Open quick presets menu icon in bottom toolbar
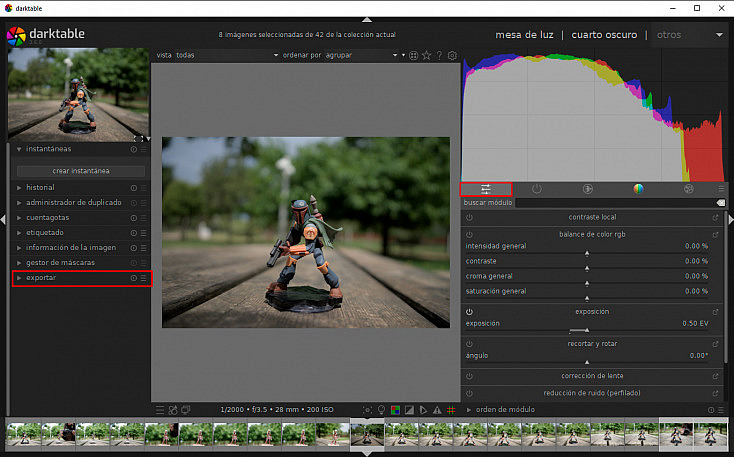Image resolution: width=734 pixels, height=457 pixels. click(x=160, y=410)
